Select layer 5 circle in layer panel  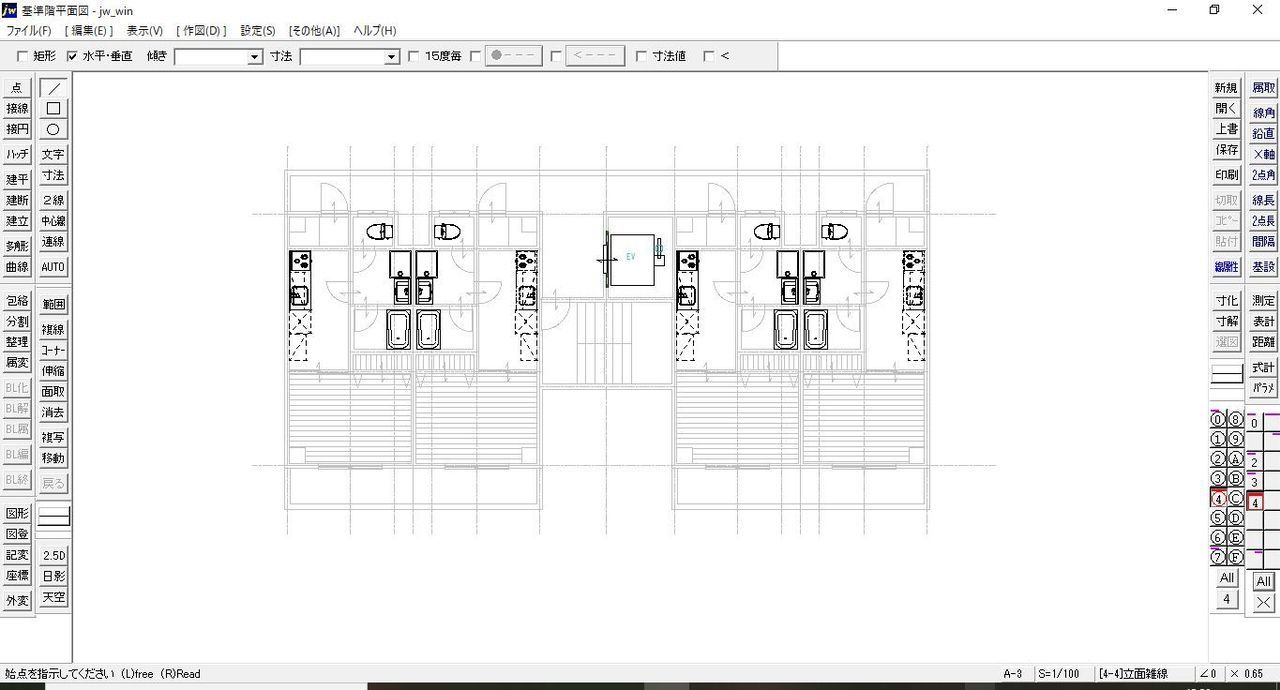point(1218,518)
